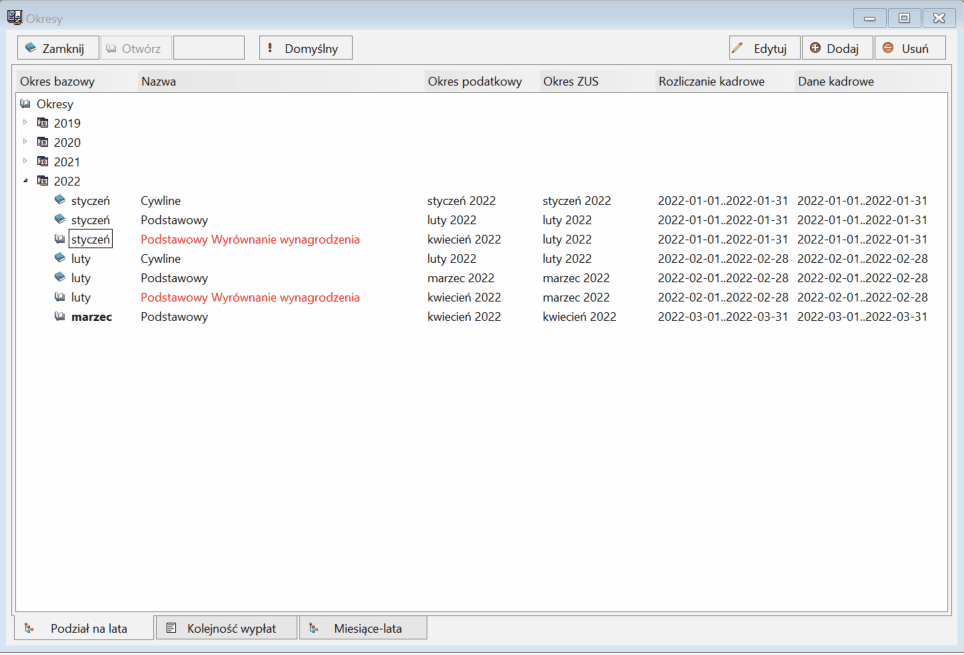This screenshot has width=964, height=655.
Task: Minimize the Okresy window
Action: (x=869, y=18)
